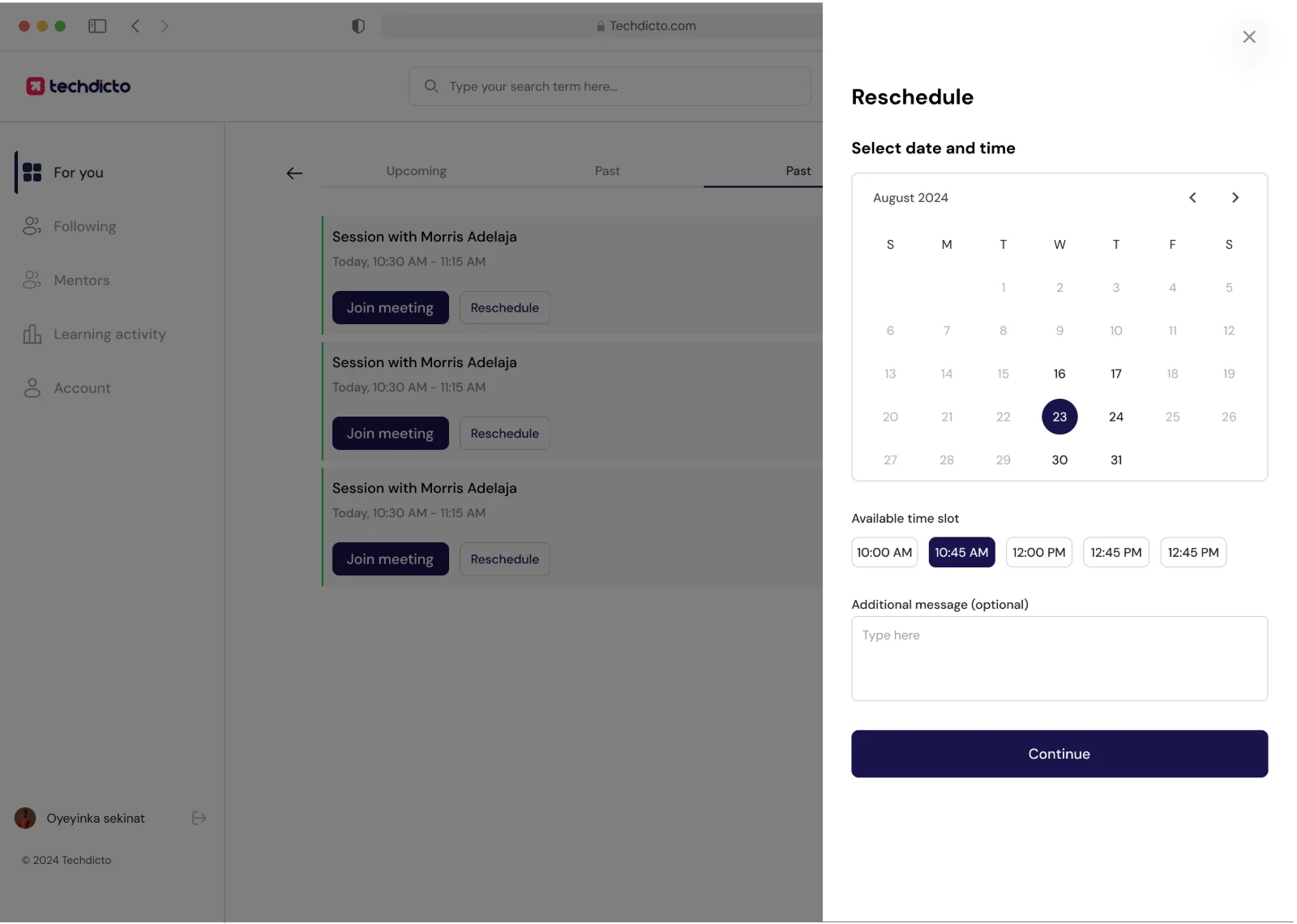Click the back arrow beside Upcoming tab
Viewport: 1297px width, 924px height.
click(294, 173)
